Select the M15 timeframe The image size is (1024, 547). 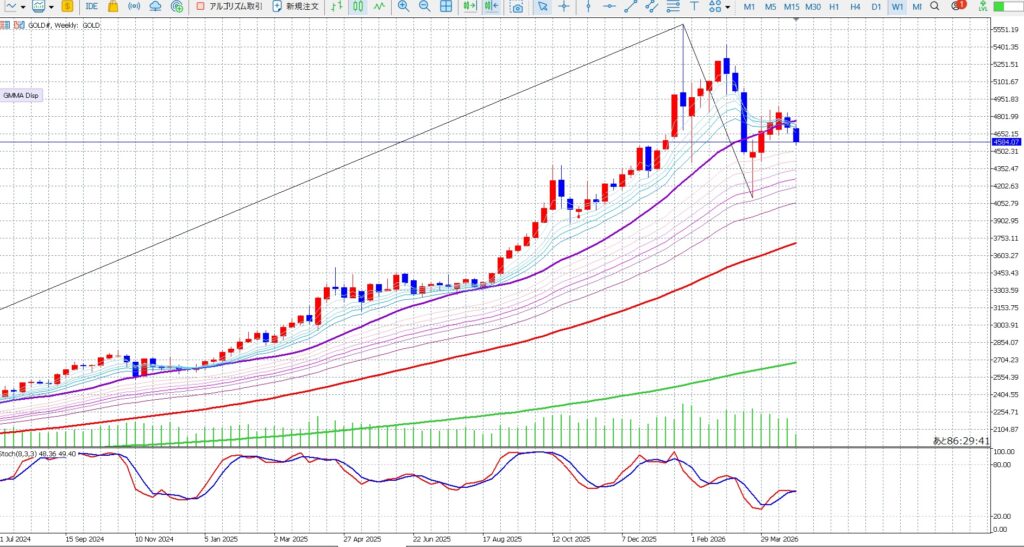[x=791, y=7]
